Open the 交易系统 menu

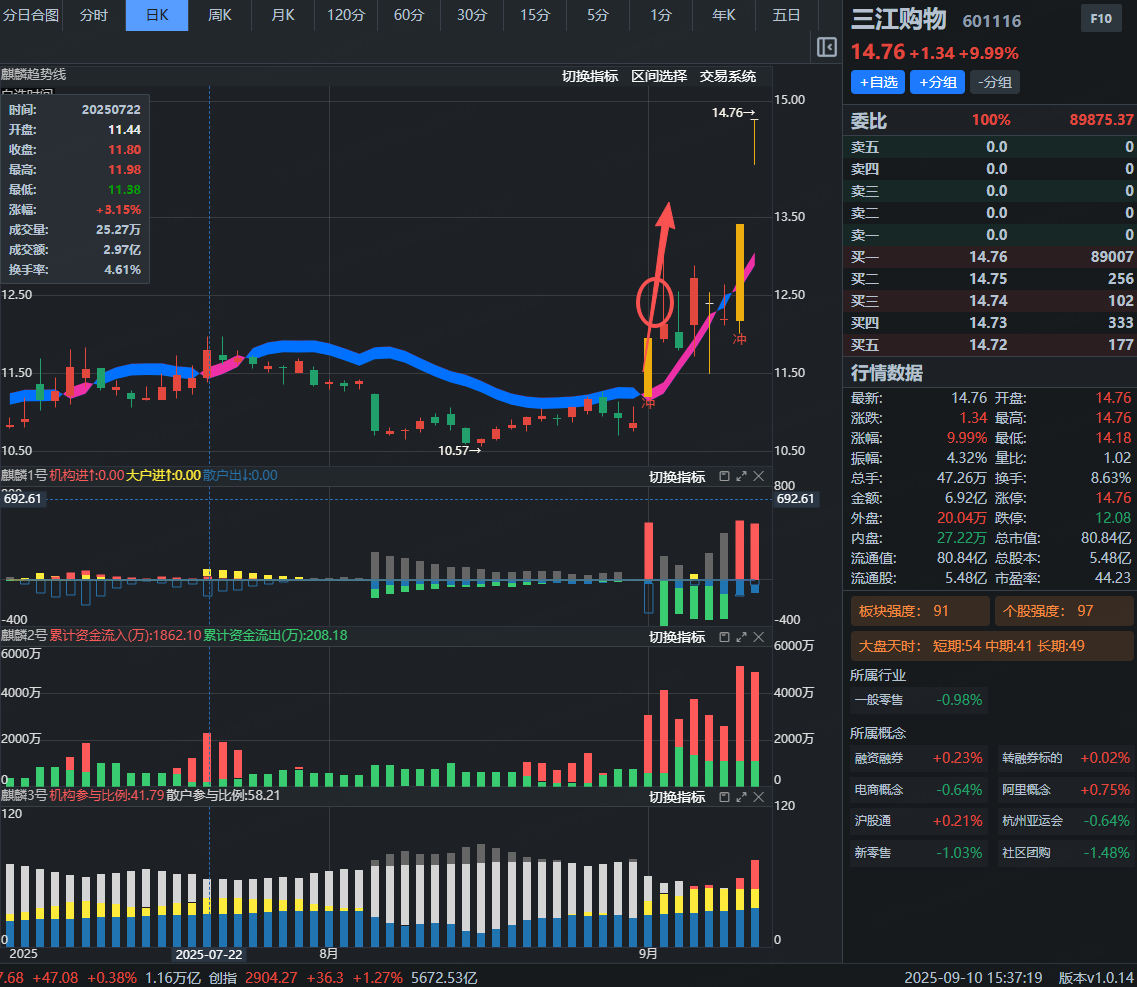pos(728,76)
